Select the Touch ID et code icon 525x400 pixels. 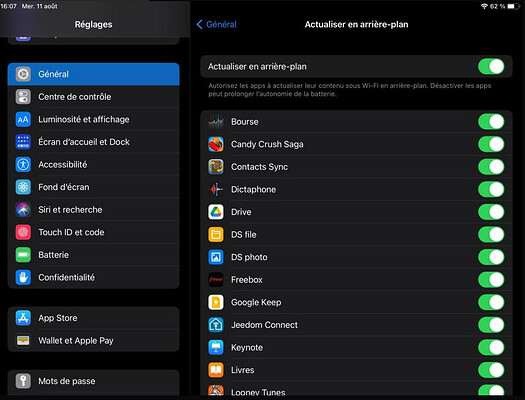(23, 232)
